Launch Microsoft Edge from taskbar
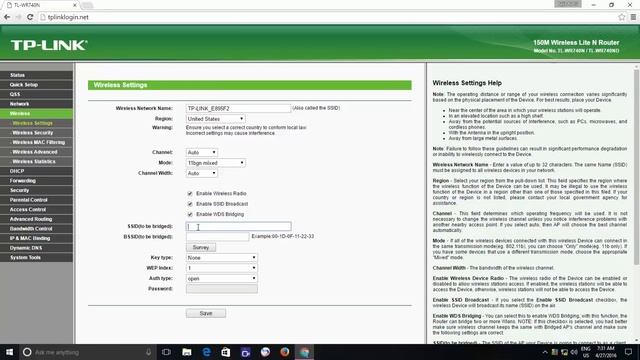The image size is (640, 360). coord(206,352)
